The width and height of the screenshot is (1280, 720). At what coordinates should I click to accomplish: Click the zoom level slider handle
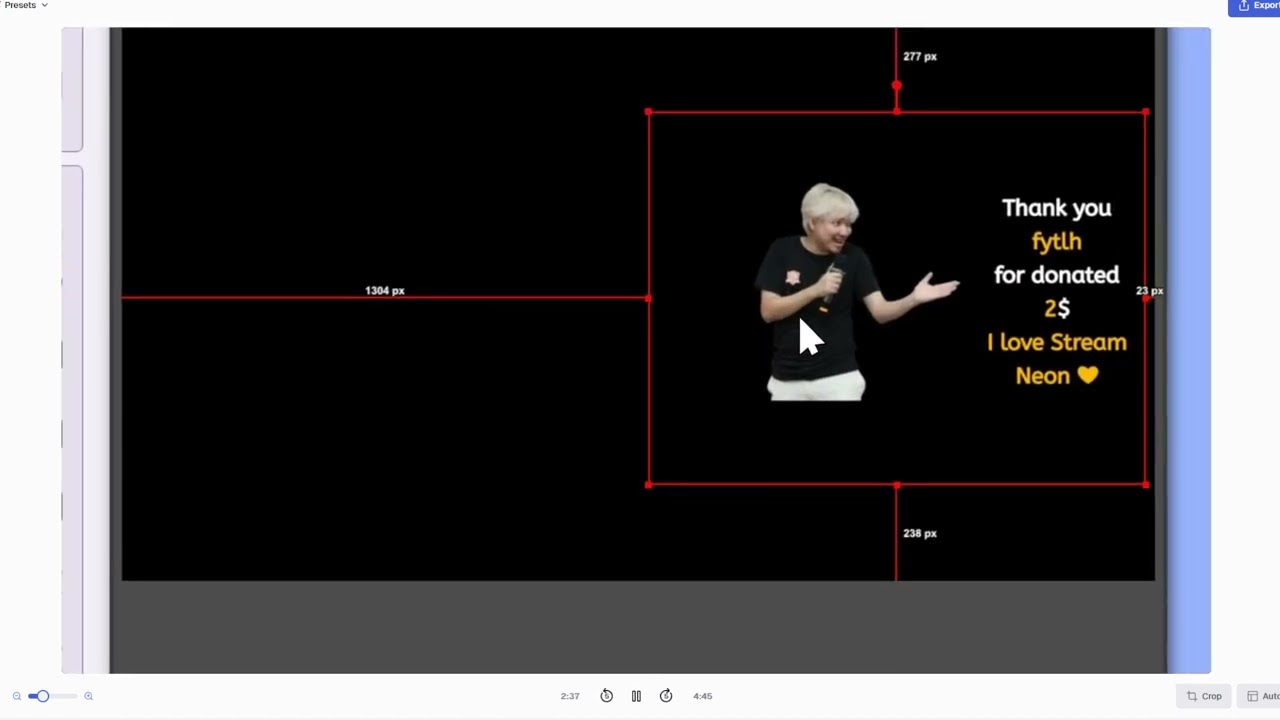41,696
